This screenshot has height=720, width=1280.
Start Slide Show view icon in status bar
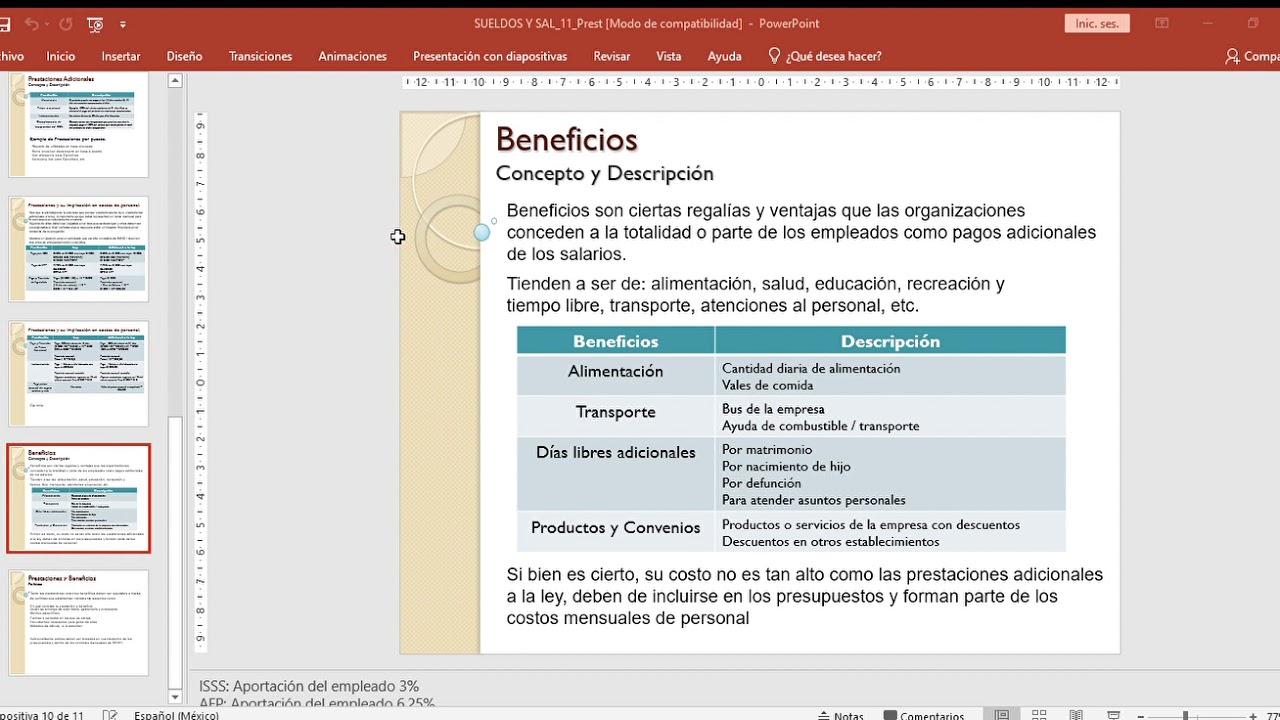click(1113, 716)
